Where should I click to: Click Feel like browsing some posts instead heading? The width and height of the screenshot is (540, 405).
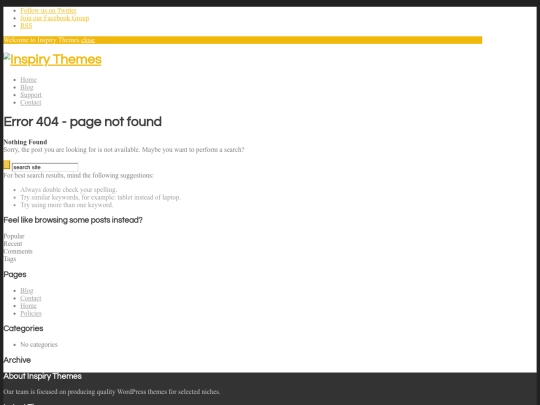(x=73, y=220)
